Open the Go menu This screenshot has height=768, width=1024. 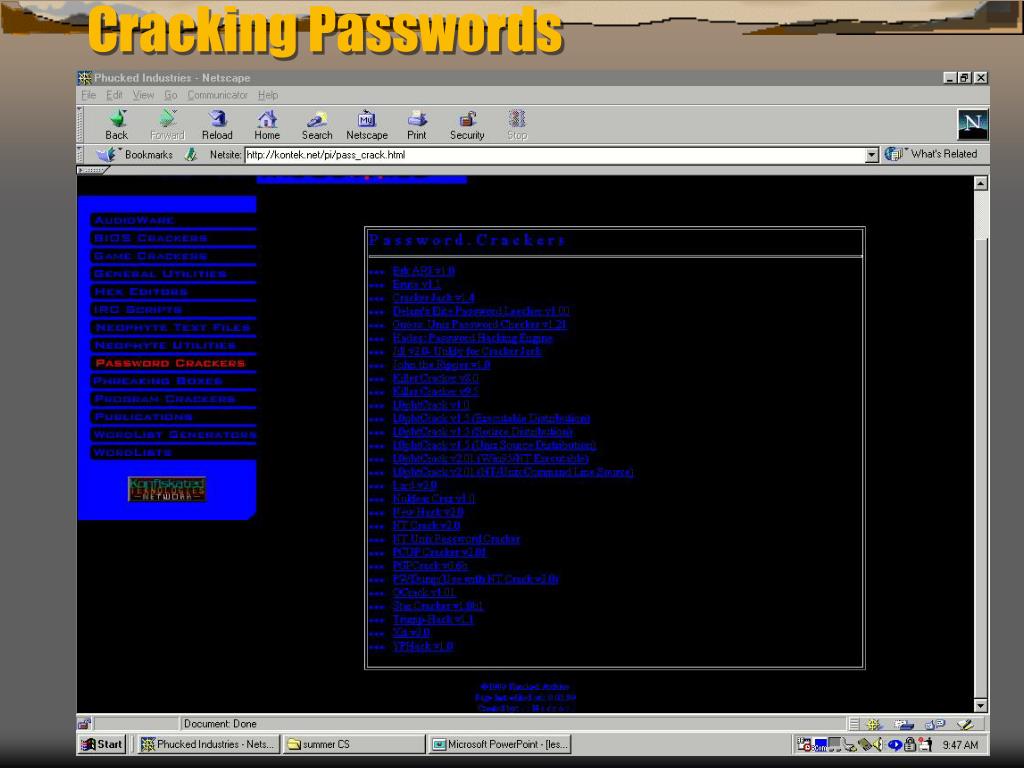(170, 95)
